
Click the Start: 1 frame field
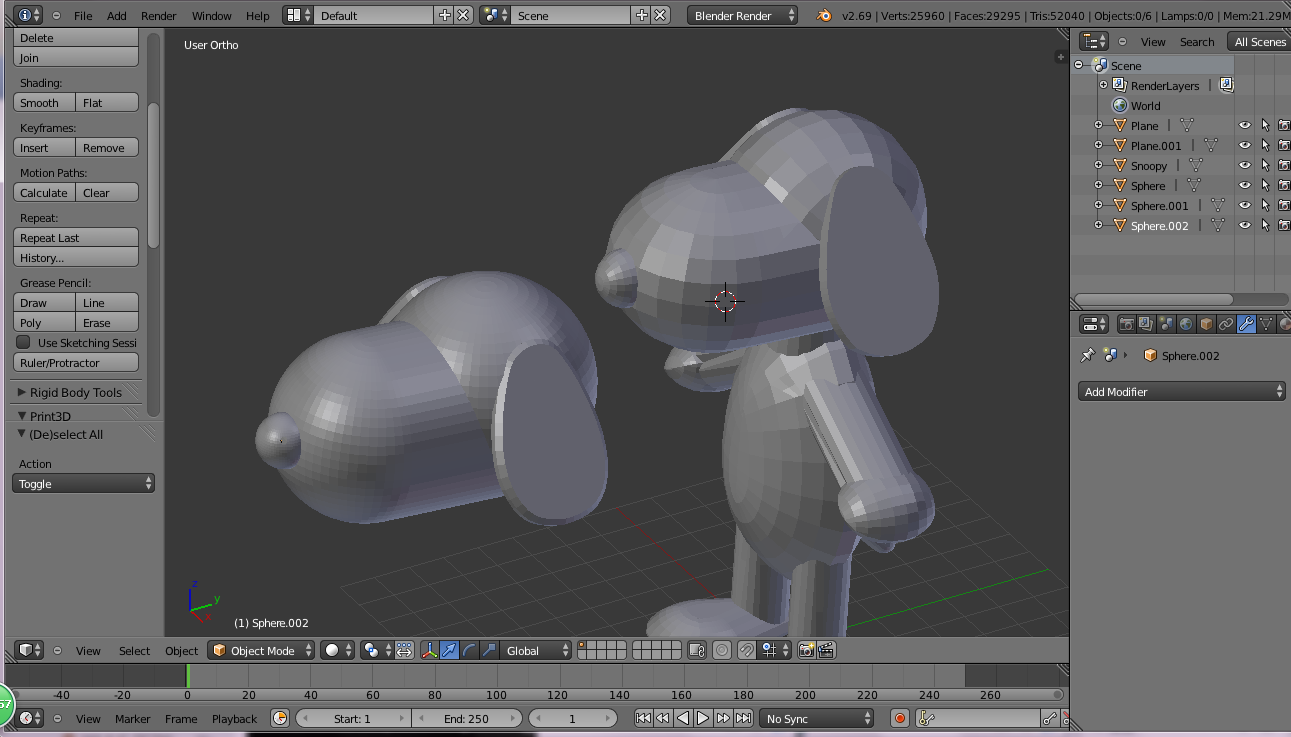[x=353, y=718]
